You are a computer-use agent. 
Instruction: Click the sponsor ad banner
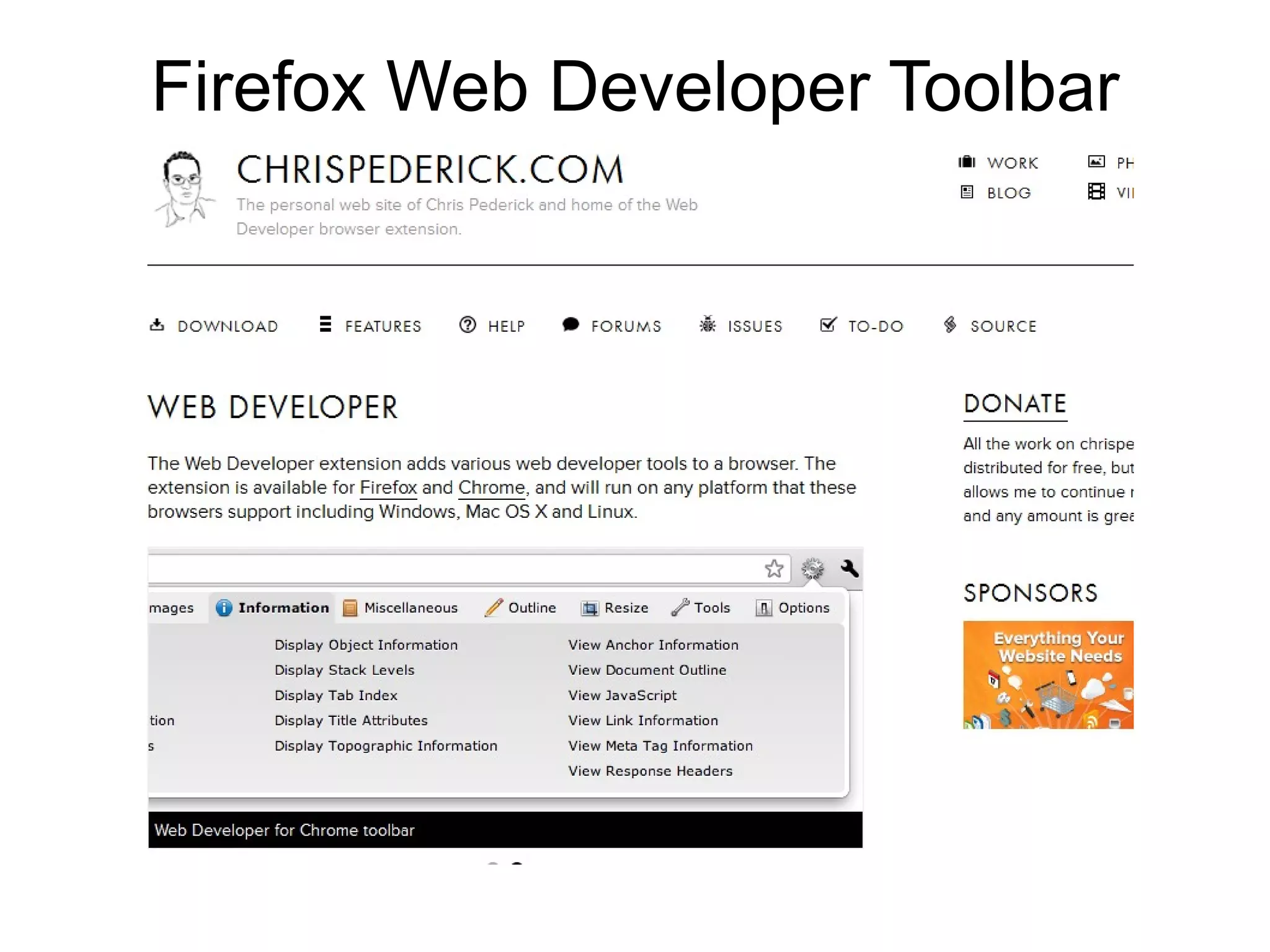coord(1048,675)
